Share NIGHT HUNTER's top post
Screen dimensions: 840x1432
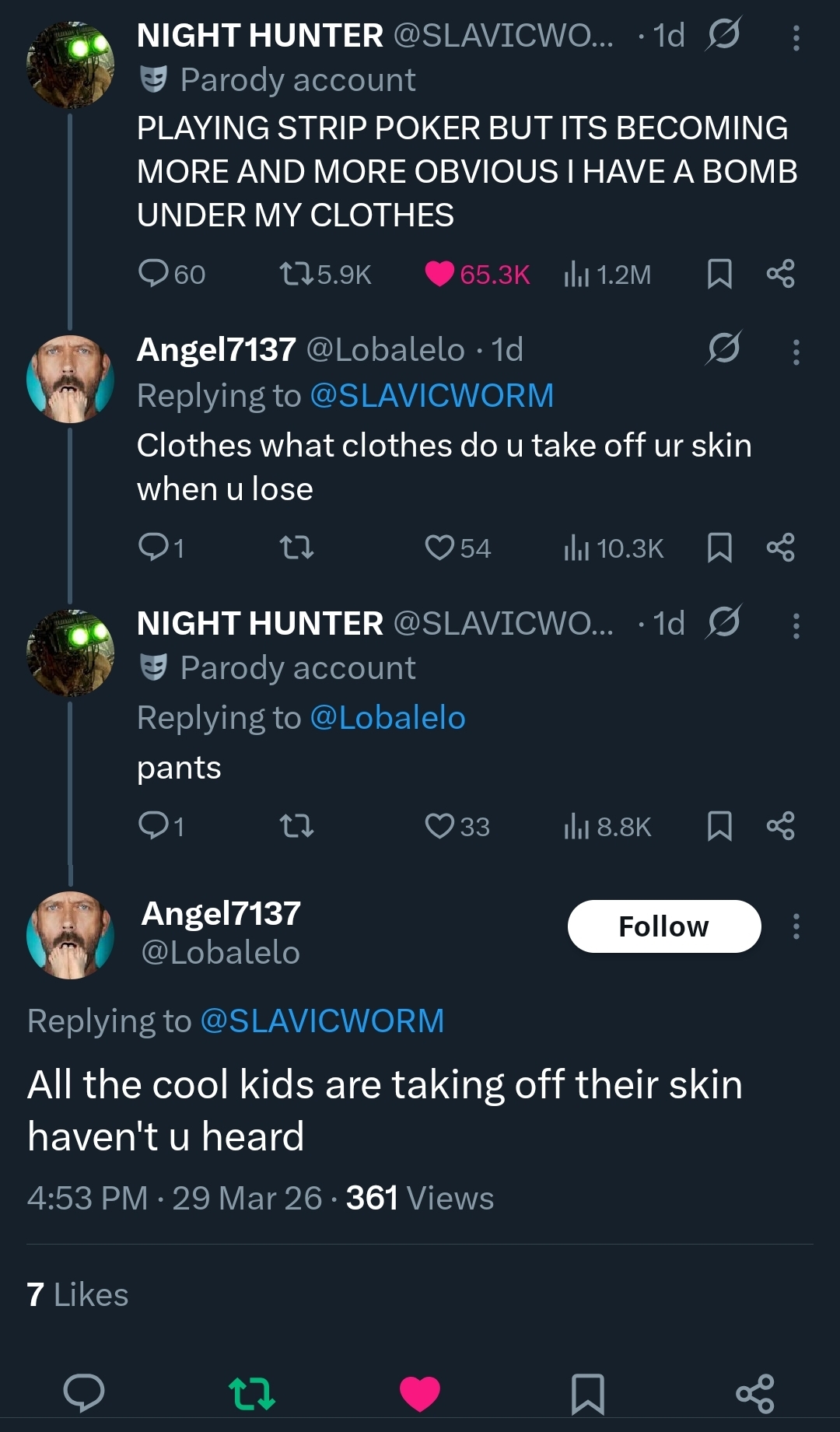(x=780, y=274)
